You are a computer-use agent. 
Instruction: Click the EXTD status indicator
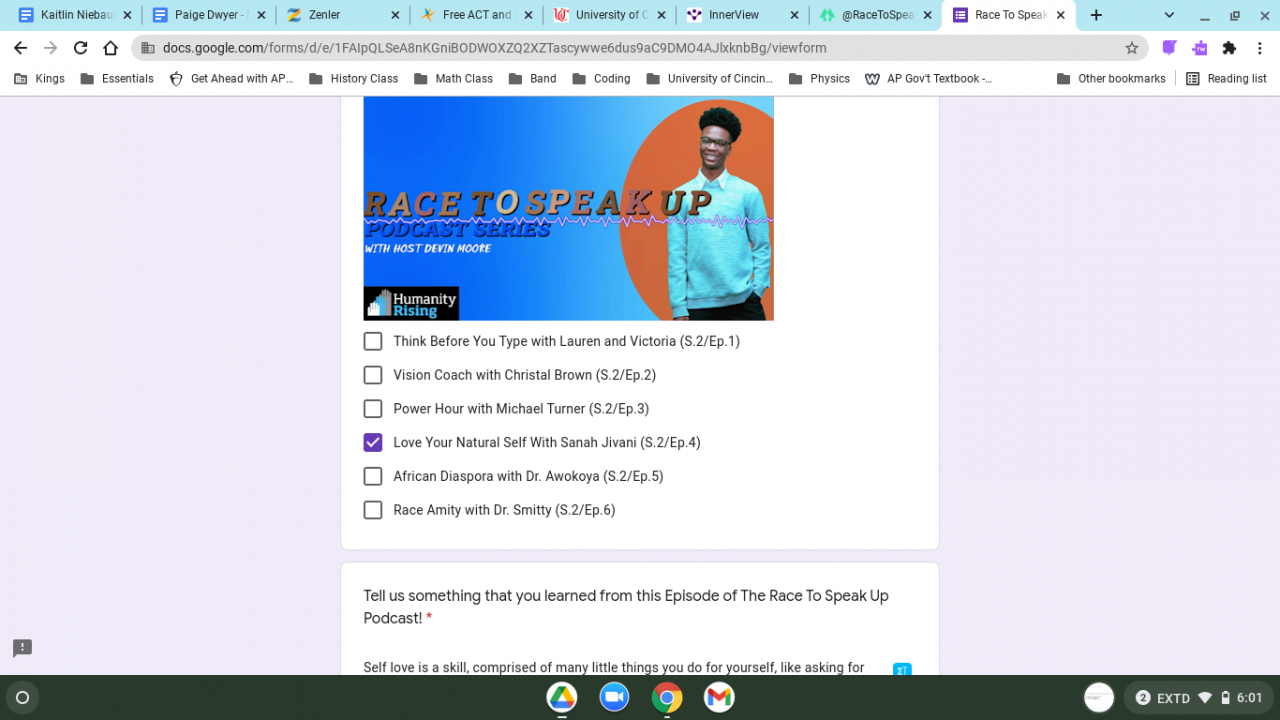click(1174, 698)
